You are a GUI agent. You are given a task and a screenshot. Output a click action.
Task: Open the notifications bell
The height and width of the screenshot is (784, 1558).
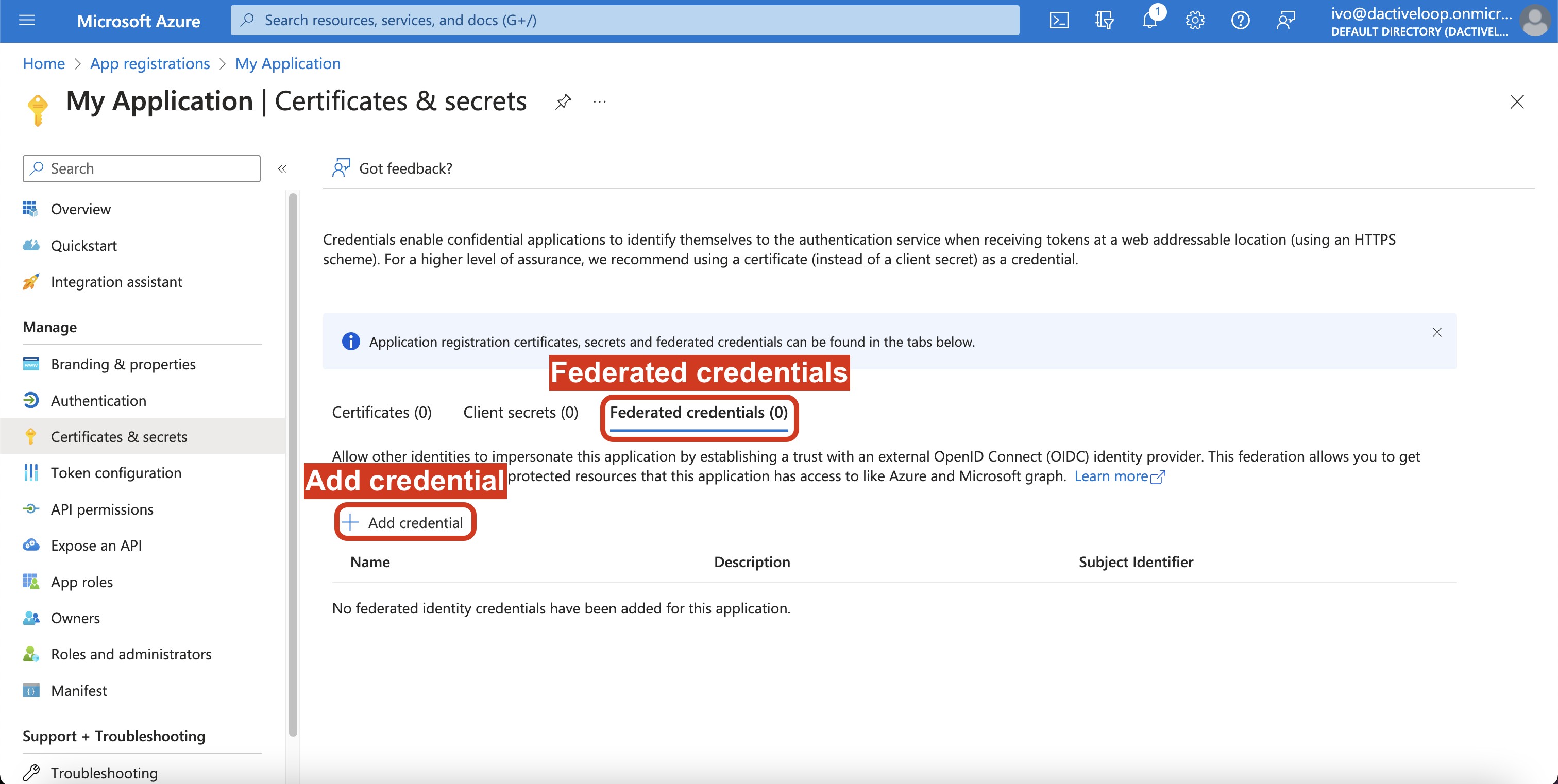click(1149, 21)
